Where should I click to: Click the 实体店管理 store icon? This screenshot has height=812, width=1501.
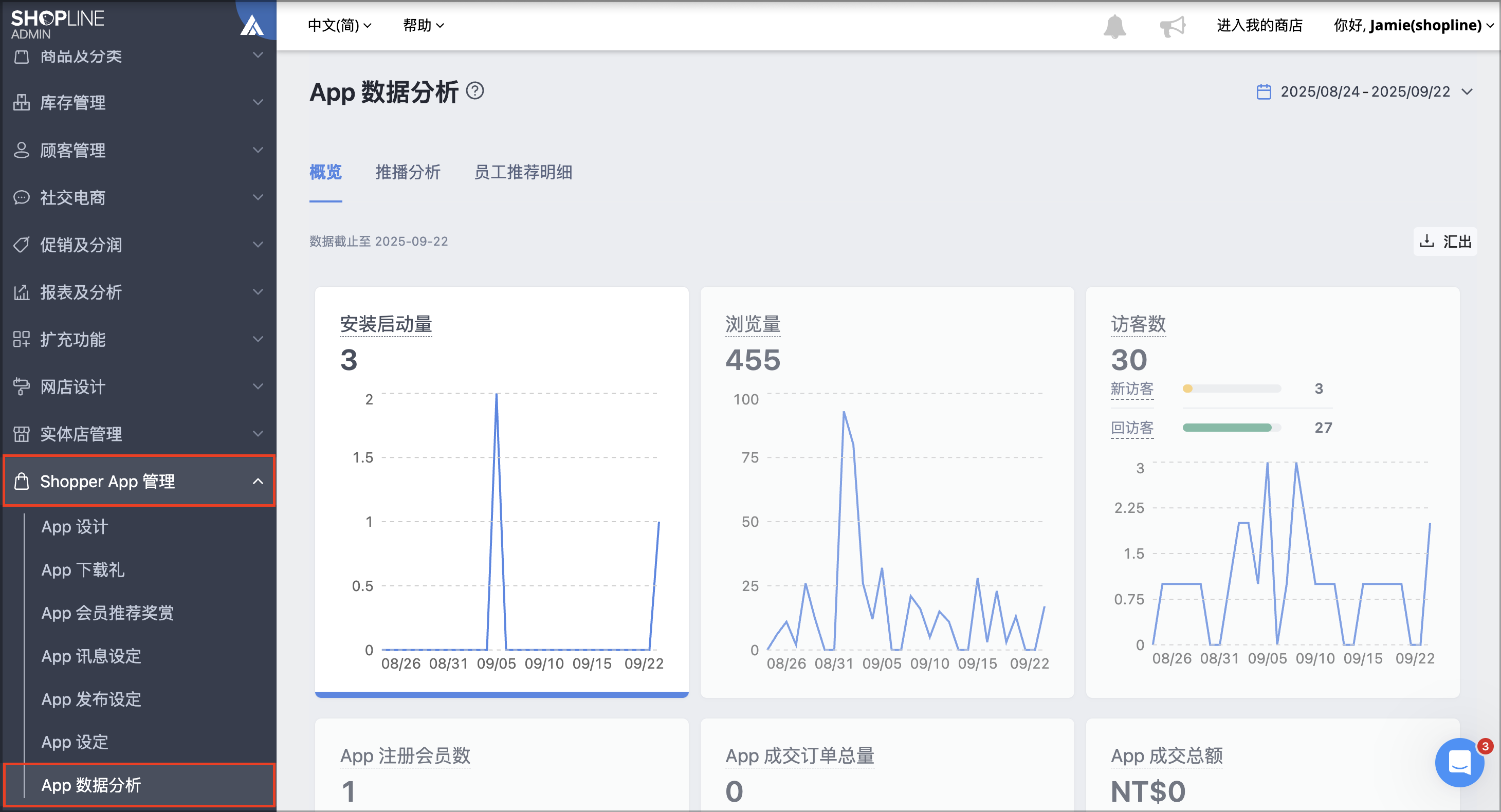tap(22, 434)
